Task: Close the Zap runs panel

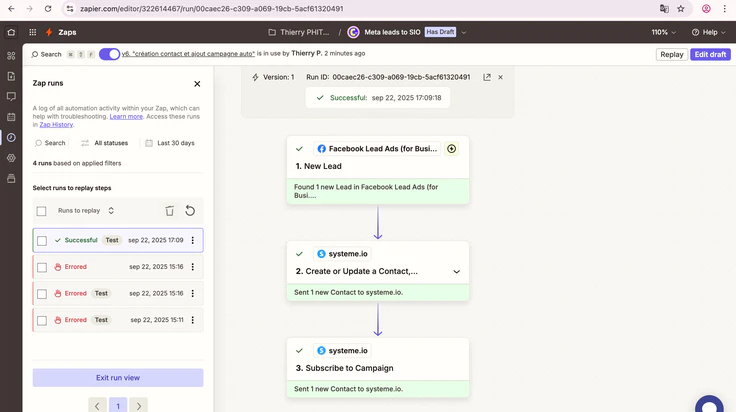Action: [x=197, y=84]
